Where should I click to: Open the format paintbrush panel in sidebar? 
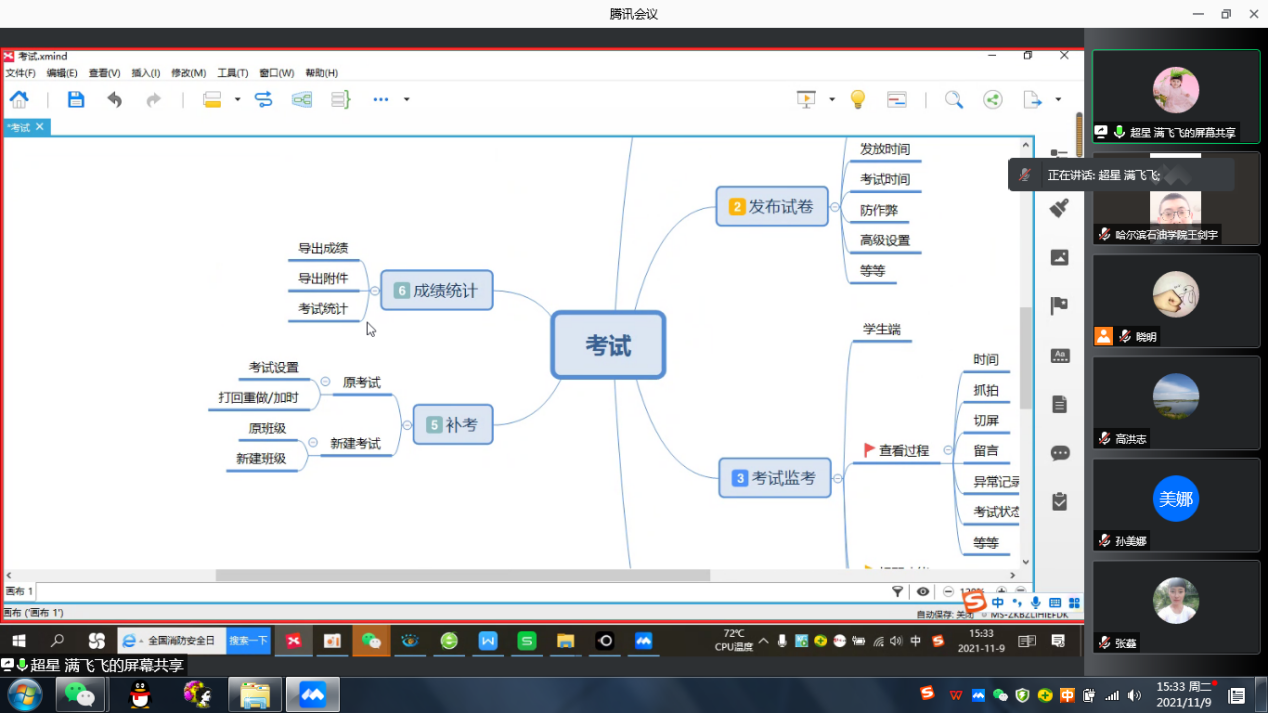click(x=1059, y=208)
